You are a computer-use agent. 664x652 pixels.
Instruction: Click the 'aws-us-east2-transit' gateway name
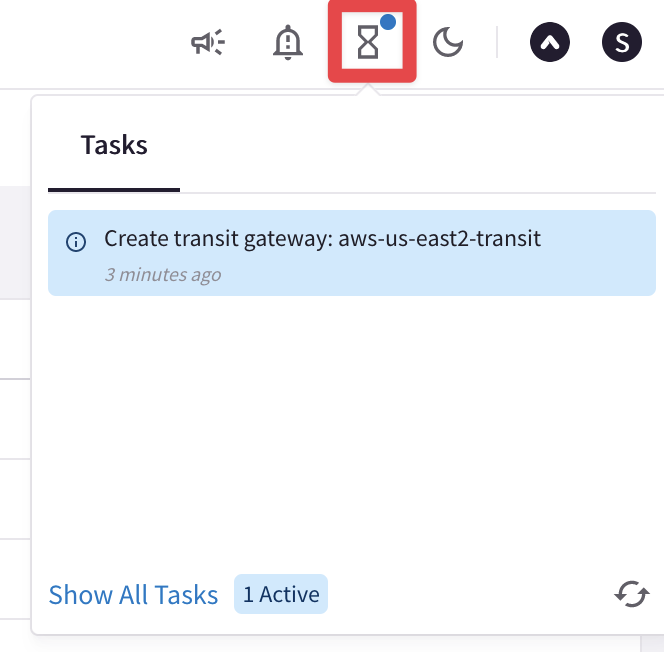click(439, 240)
